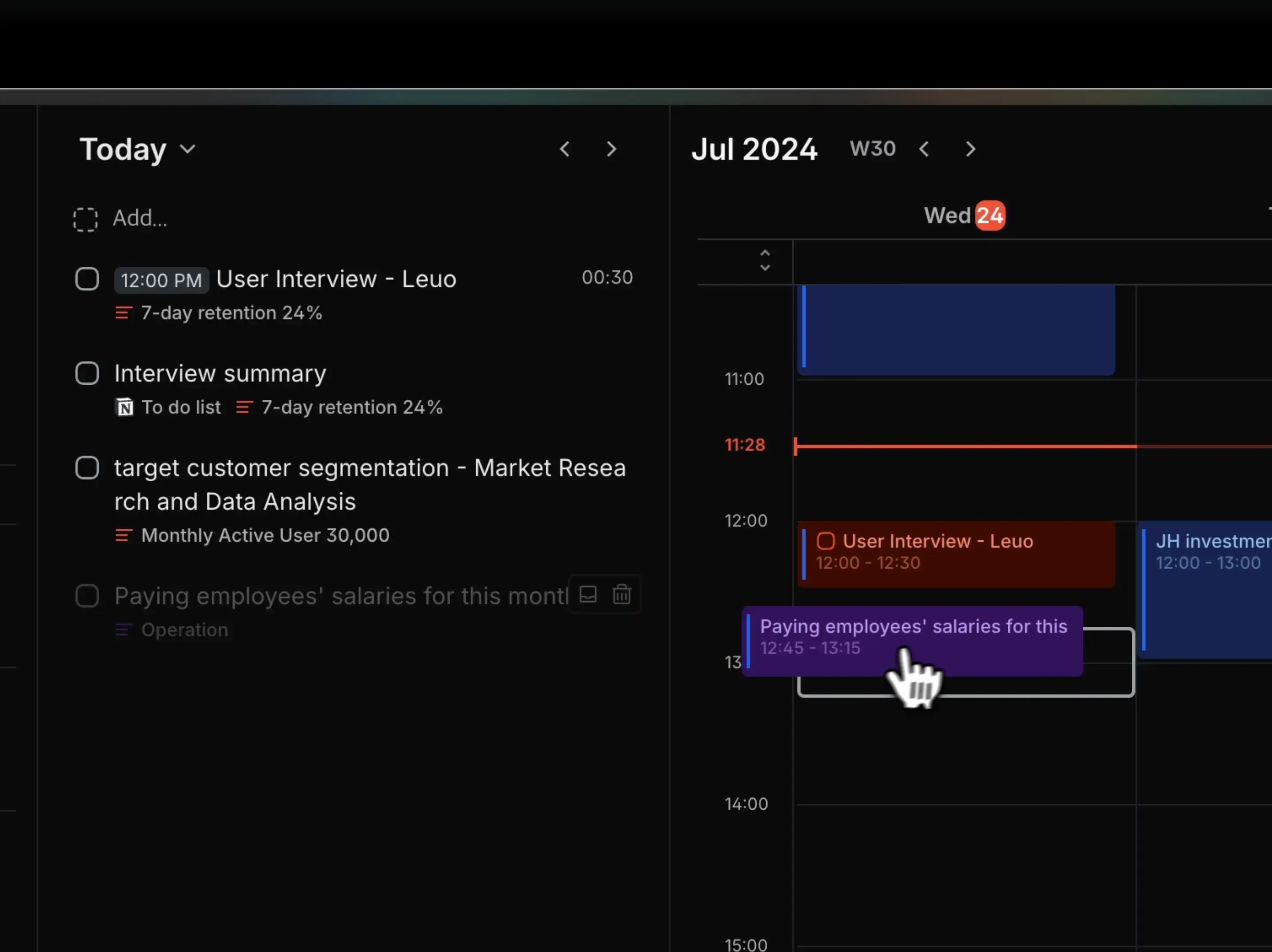Delete the salaries task using the trash icon
Screen dimensions: 1272x952
[622, 595]
